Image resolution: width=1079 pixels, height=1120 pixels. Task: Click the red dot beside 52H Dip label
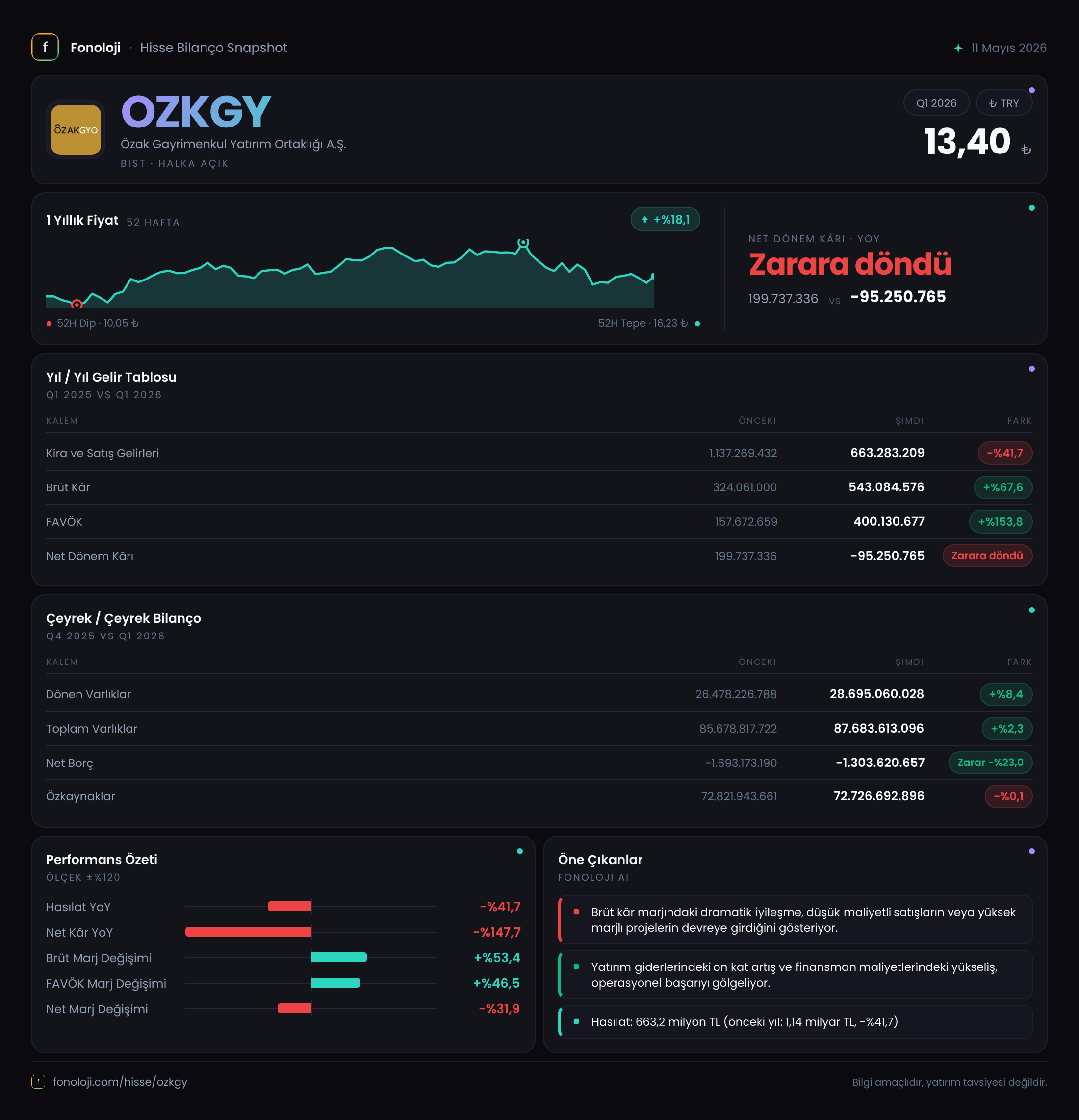click(49, 324)
